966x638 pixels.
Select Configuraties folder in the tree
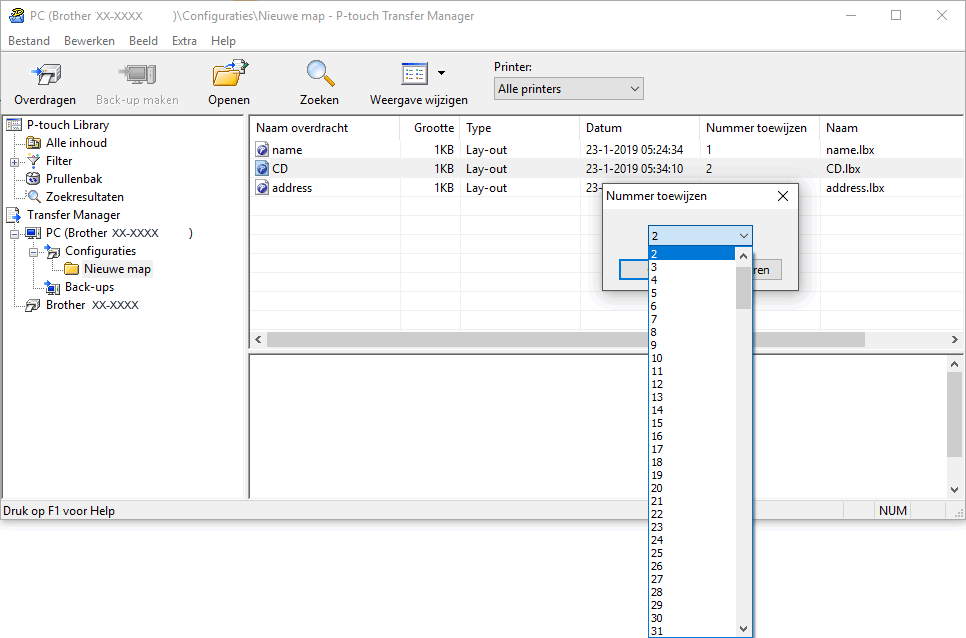(100, 251)
